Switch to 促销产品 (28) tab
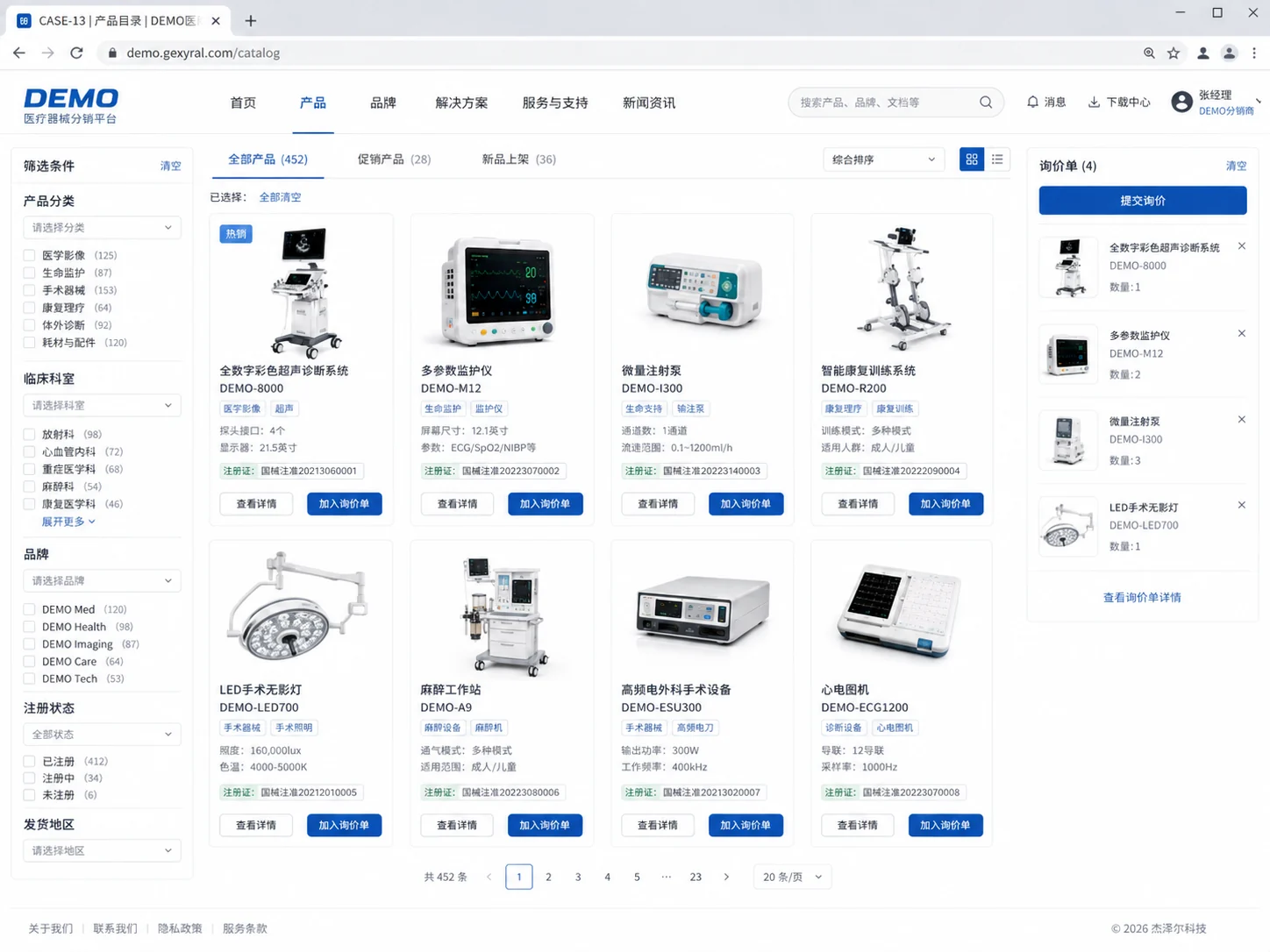 coord(394,160)
